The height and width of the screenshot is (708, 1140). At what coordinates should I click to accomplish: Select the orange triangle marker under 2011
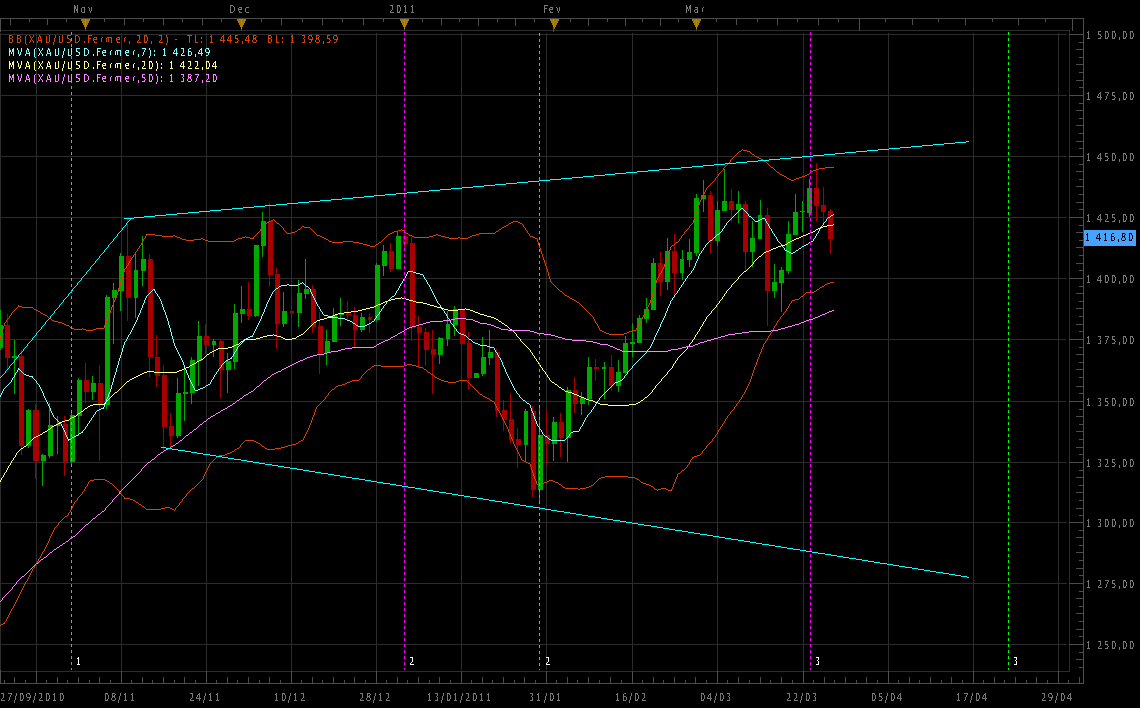pos(402,23)
